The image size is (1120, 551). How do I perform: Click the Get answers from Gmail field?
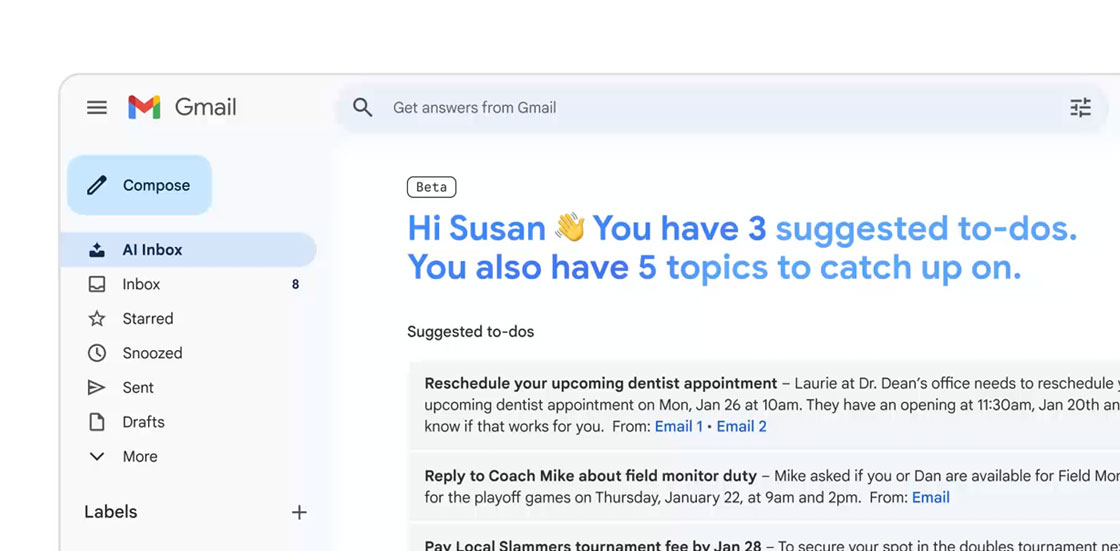700,108
